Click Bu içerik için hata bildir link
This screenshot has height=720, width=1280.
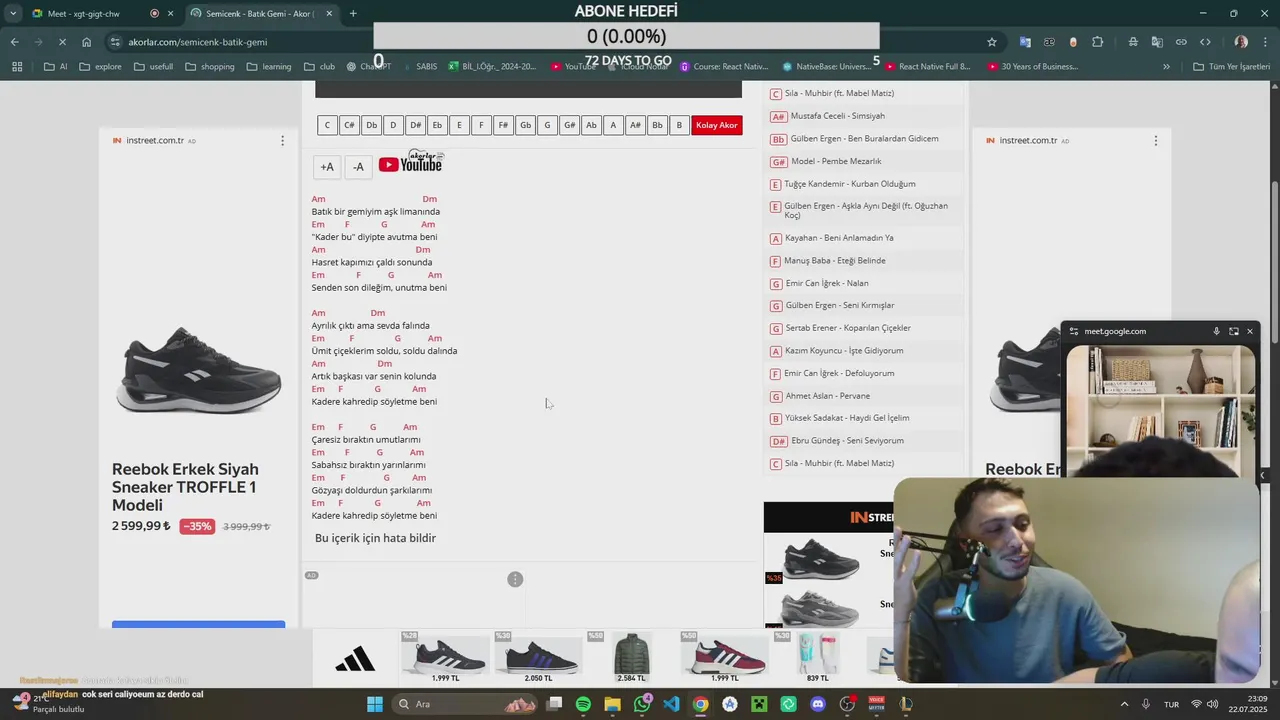click(375, 538)
